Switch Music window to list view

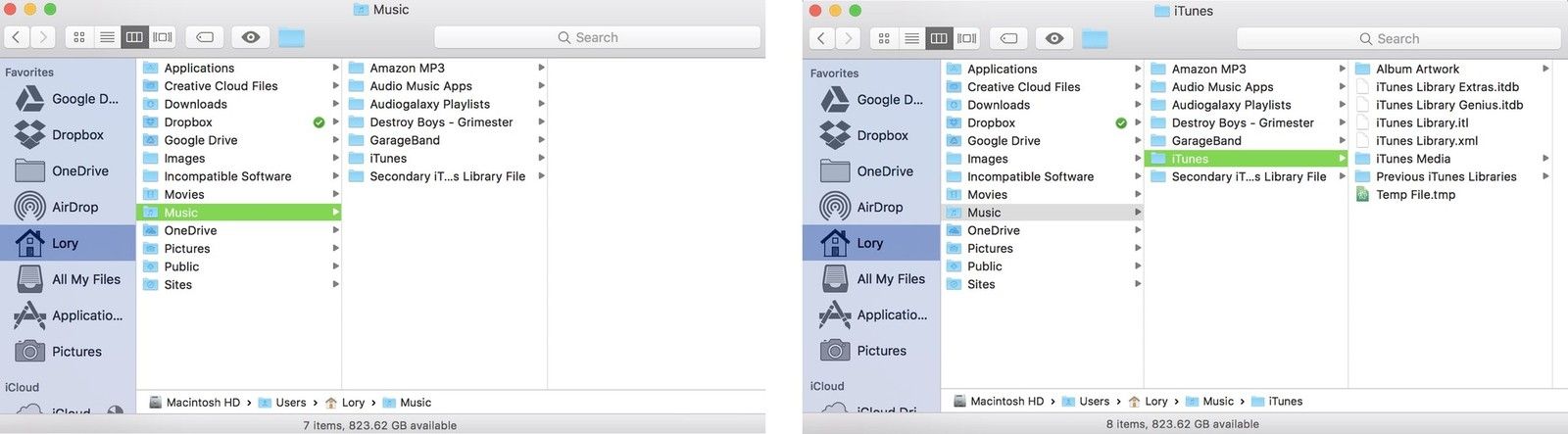107,37
